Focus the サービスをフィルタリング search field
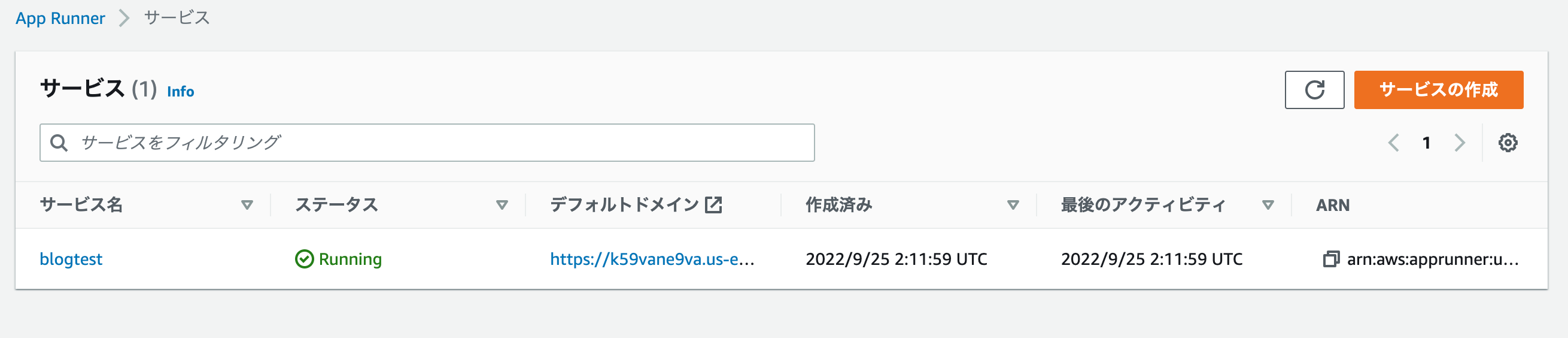Image resolution: width=1568 pixels, height=338 pixels. (427, 143)
